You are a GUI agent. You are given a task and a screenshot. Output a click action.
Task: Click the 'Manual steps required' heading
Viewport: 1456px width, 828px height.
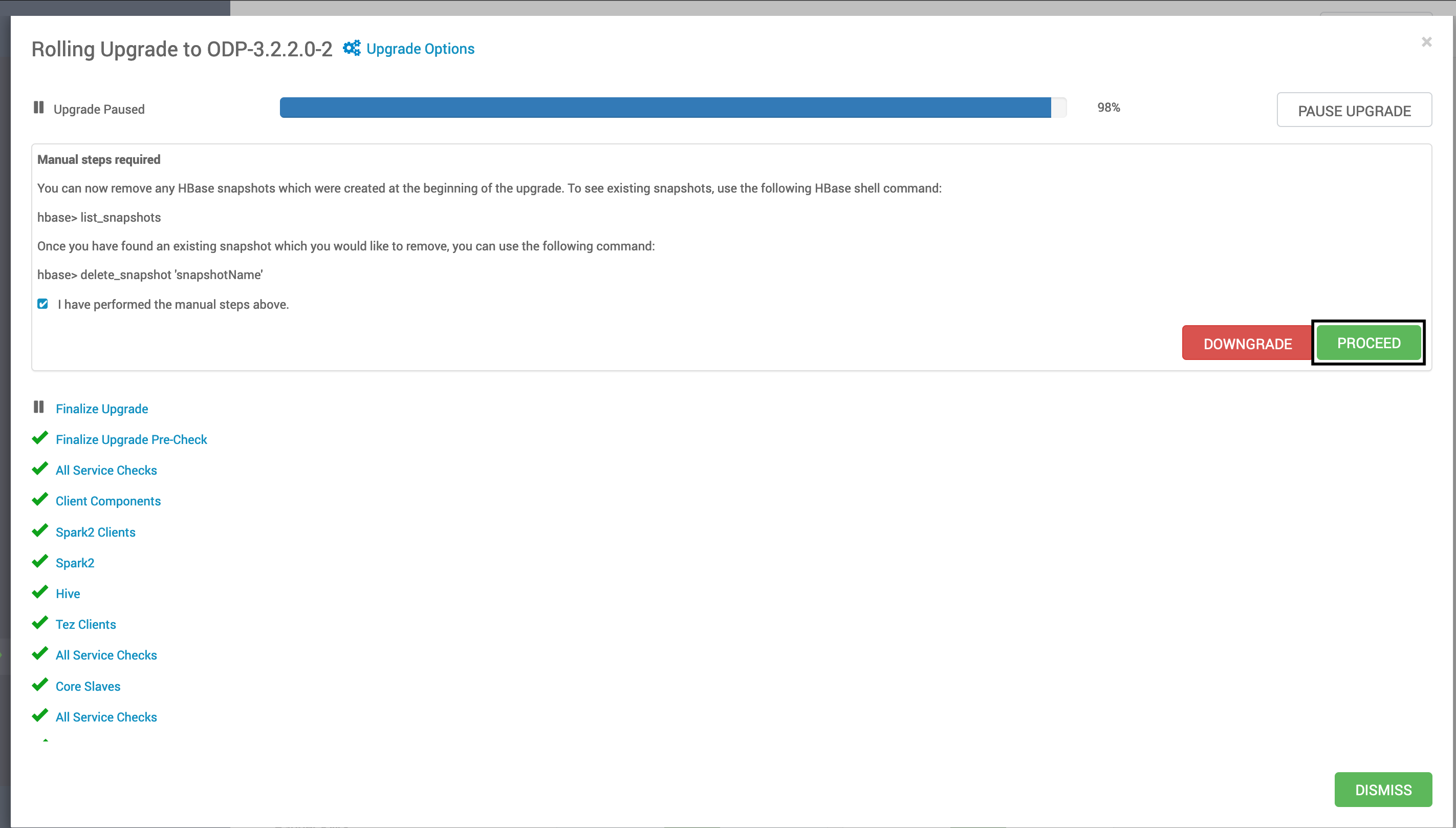tap(99, 159)
